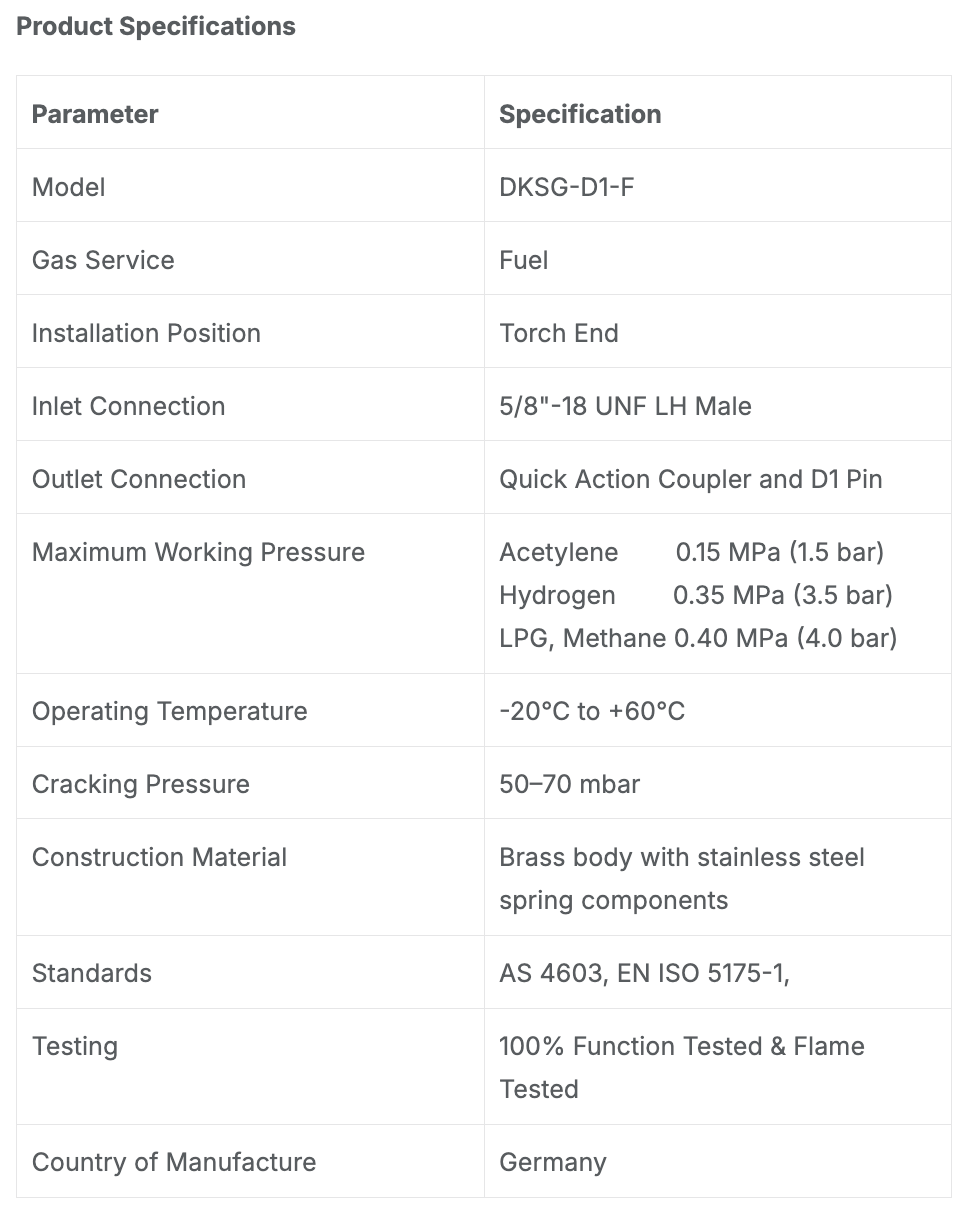Click the DKSG-D1-F model value

[x=566, y=187]
